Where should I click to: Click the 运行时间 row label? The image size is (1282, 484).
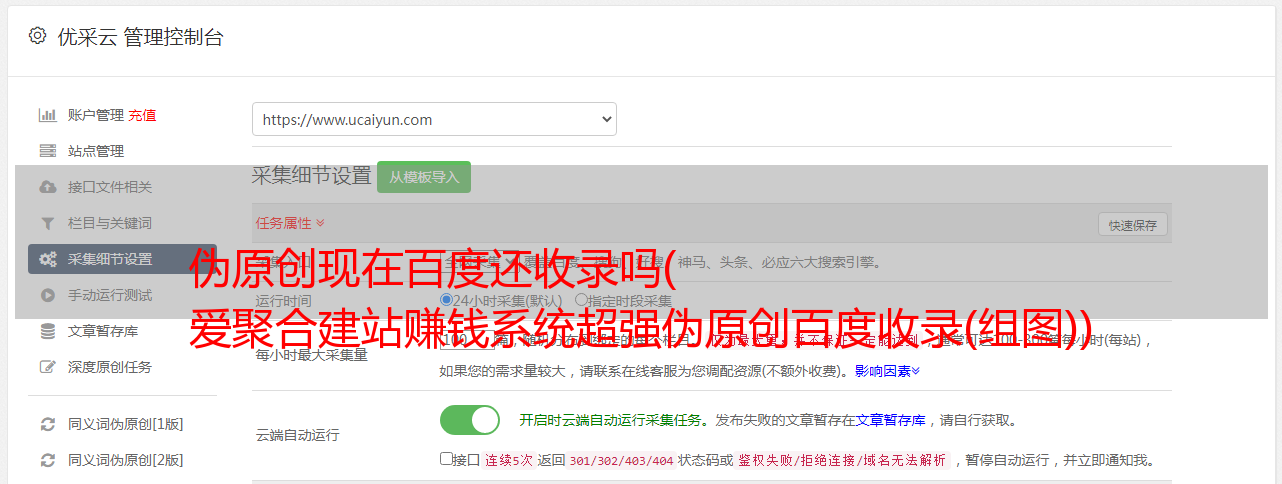point(283,300)
